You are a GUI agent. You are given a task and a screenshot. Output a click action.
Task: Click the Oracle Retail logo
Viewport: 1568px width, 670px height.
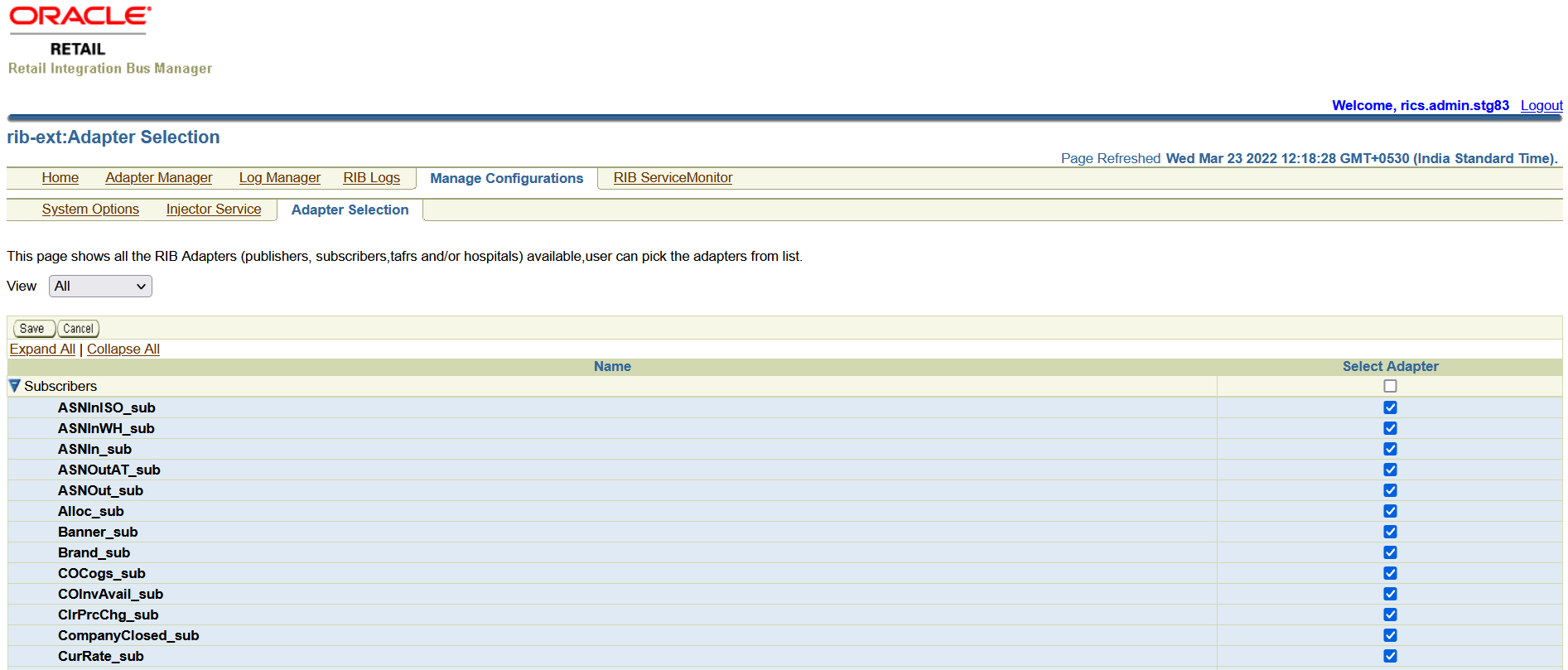tap(80, 31)
